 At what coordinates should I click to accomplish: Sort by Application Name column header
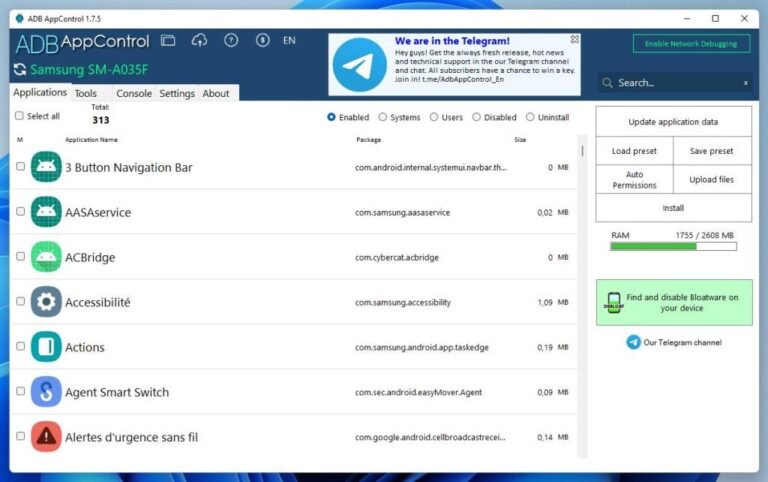(x=91, y=140)
